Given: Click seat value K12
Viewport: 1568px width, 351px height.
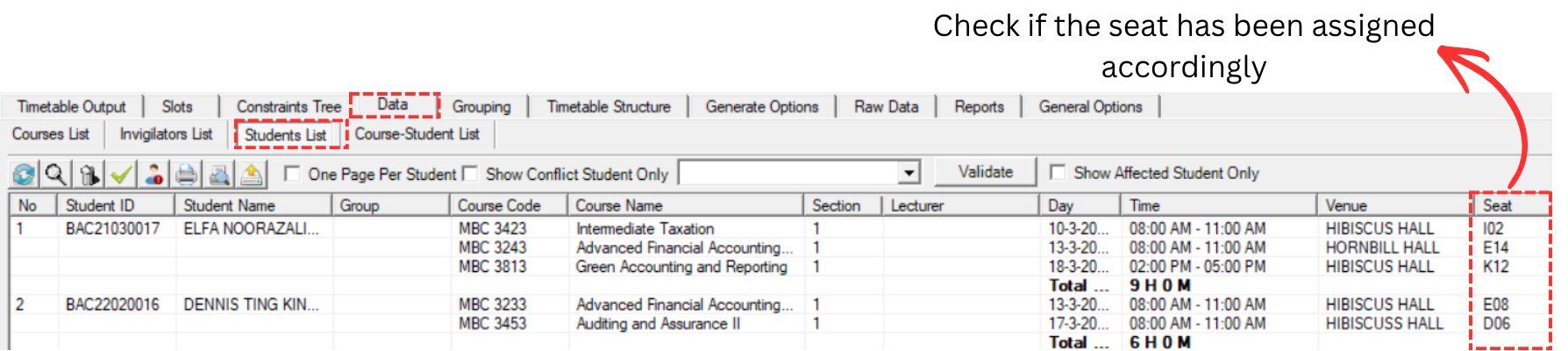Looking at the screenshot, I should [1495, 267].
